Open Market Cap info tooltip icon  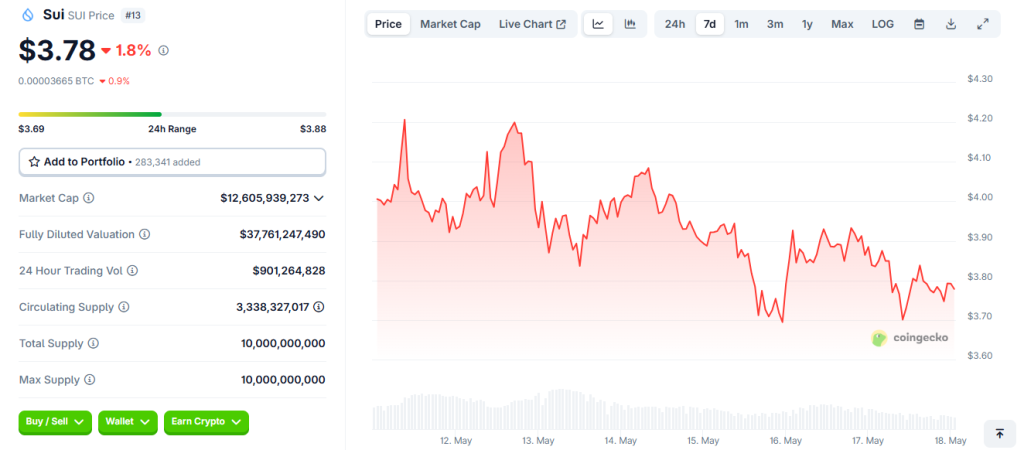[x=89, y=197]
